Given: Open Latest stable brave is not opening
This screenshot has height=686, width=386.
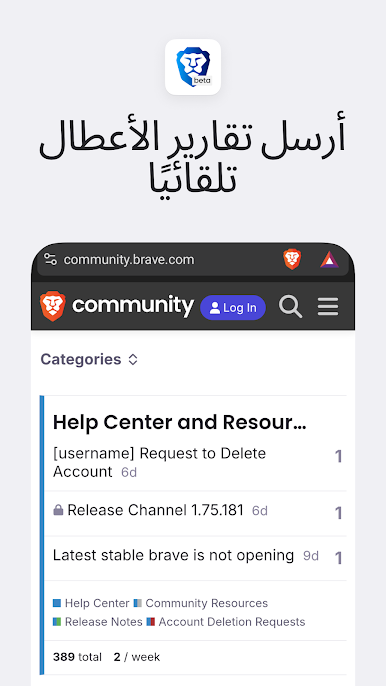Looking at the screenshot, I should pyautogui.click(x=173, y=555).
